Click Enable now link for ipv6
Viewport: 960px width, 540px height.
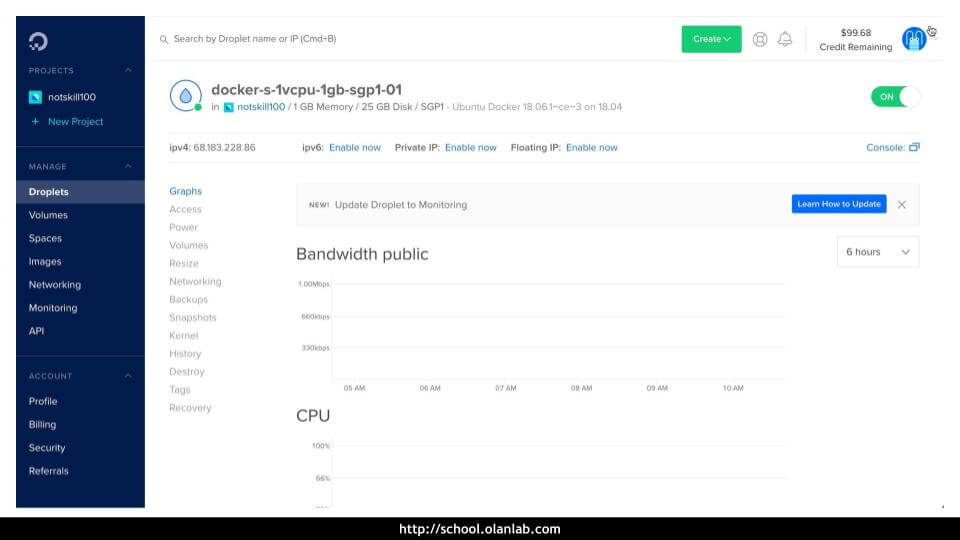354,148
